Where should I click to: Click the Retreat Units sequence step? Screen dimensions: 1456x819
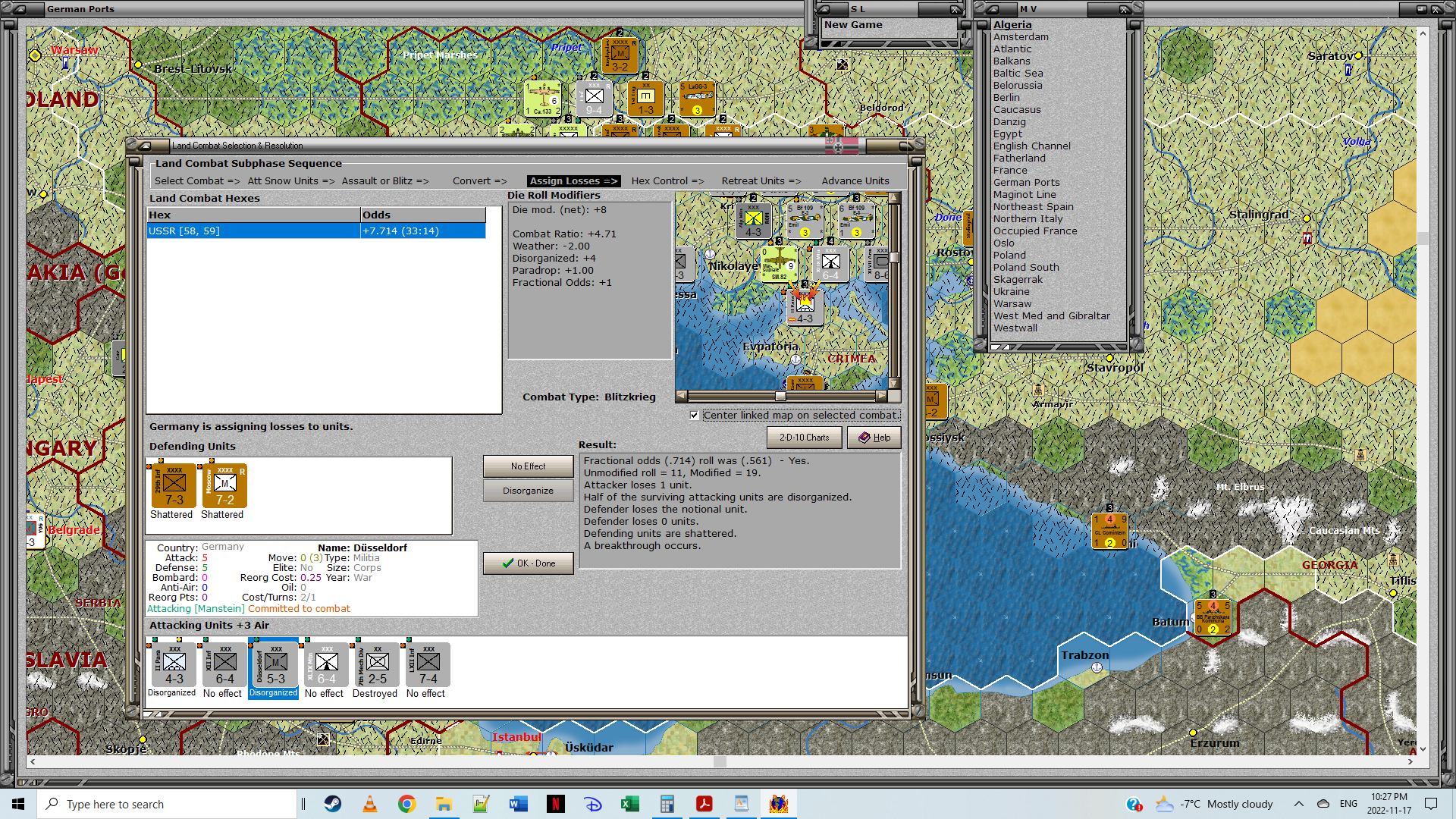tap(761, 181)
